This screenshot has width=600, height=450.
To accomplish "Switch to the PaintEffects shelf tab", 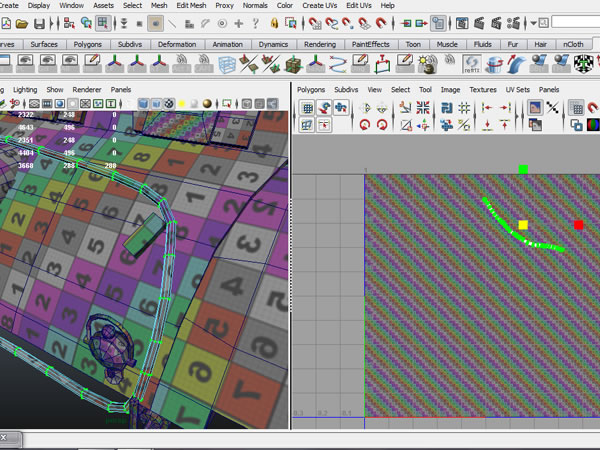I will pyautogui.click(x=370, y=44).
